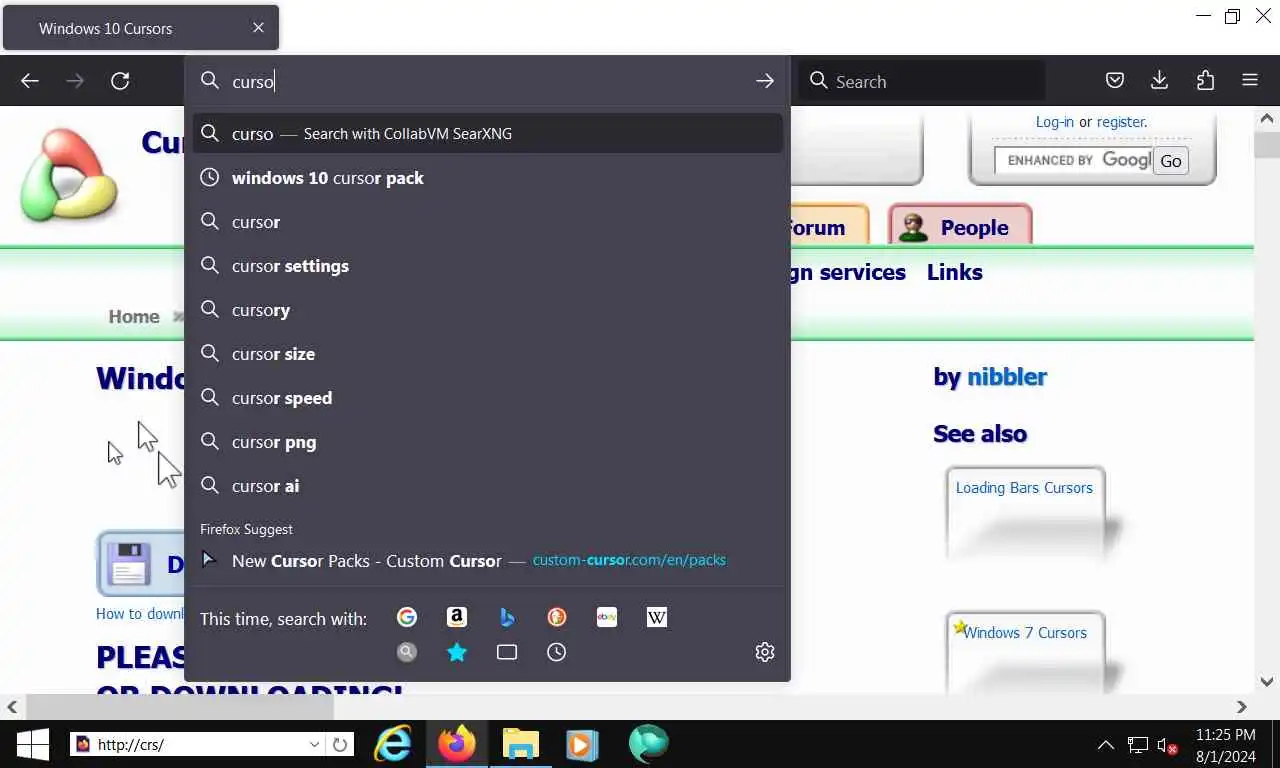Open File Explorer from the taskbar
1280x768 pixels.
pos(520,744)
